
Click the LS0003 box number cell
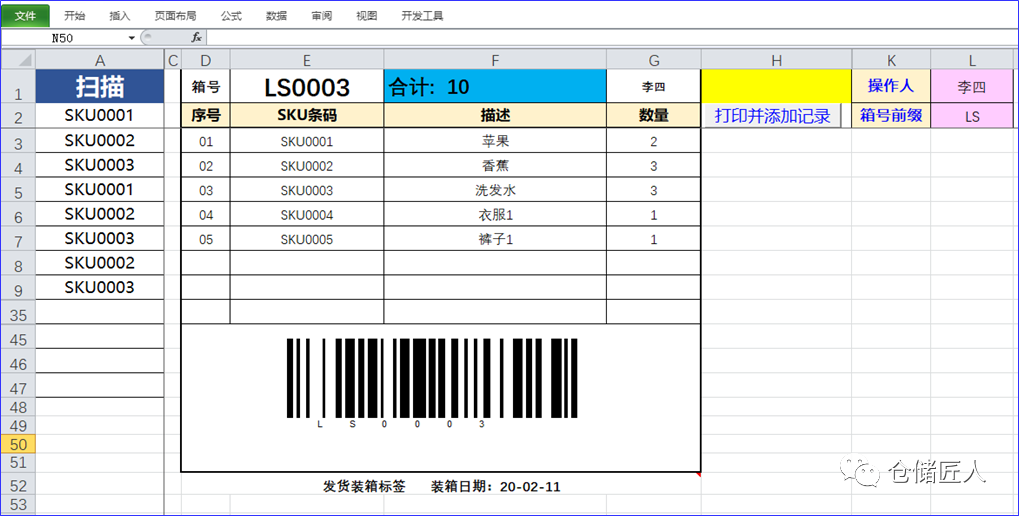[307, 86]
